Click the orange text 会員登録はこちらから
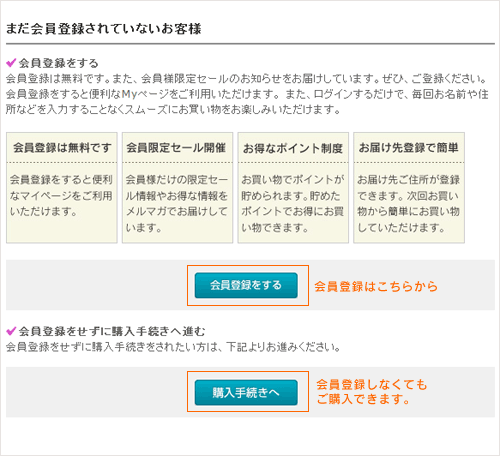Image resolution: width=500 pixels, height=456 pixels. 376,286
